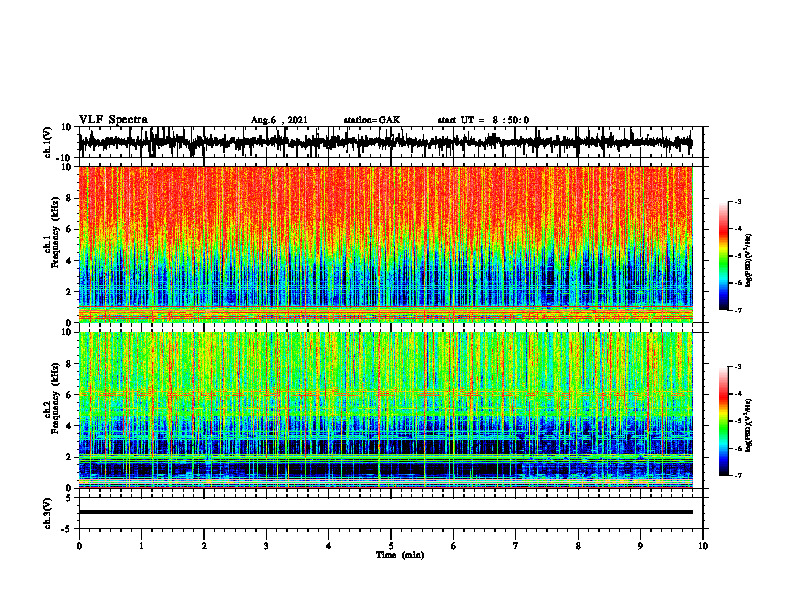This screenshot has height=612, width=792.
Task: Click the "1" tick on the time axis
Action: coord(141,546)
